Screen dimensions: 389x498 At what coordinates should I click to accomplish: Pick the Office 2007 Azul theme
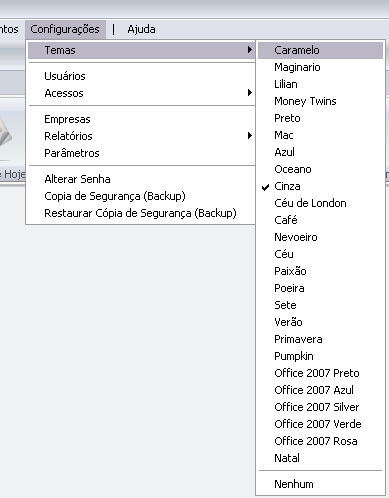point(320,390)
